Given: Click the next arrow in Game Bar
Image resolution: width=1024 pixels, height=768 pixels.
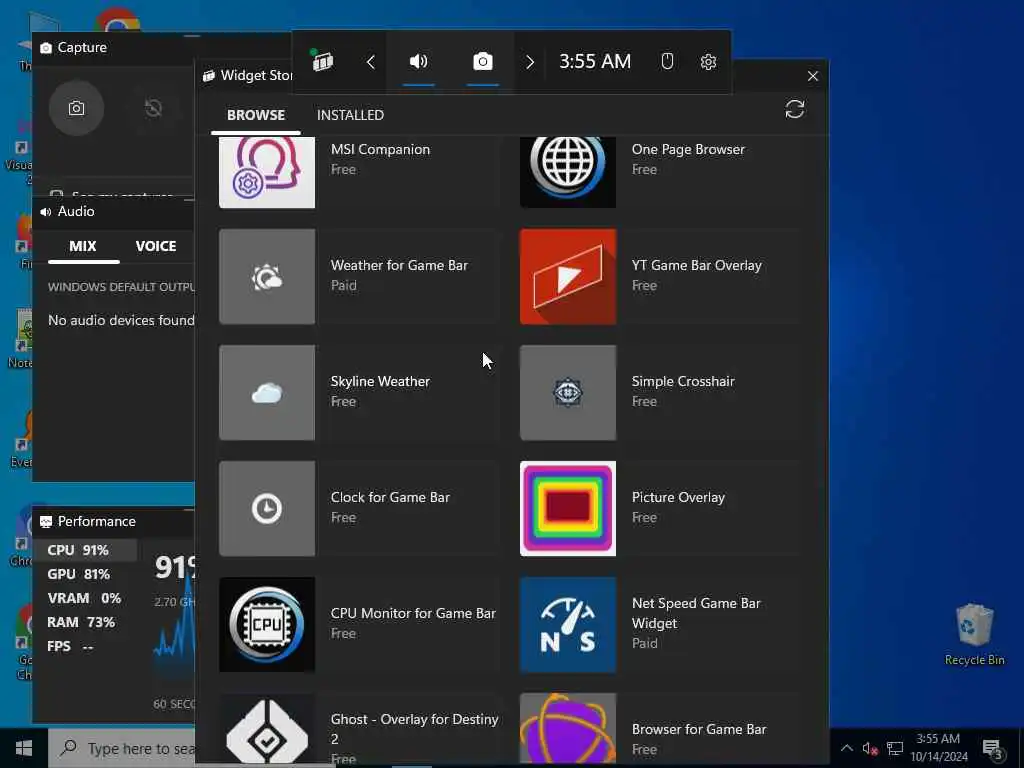Looking at the screenshot, I should 530,62.
